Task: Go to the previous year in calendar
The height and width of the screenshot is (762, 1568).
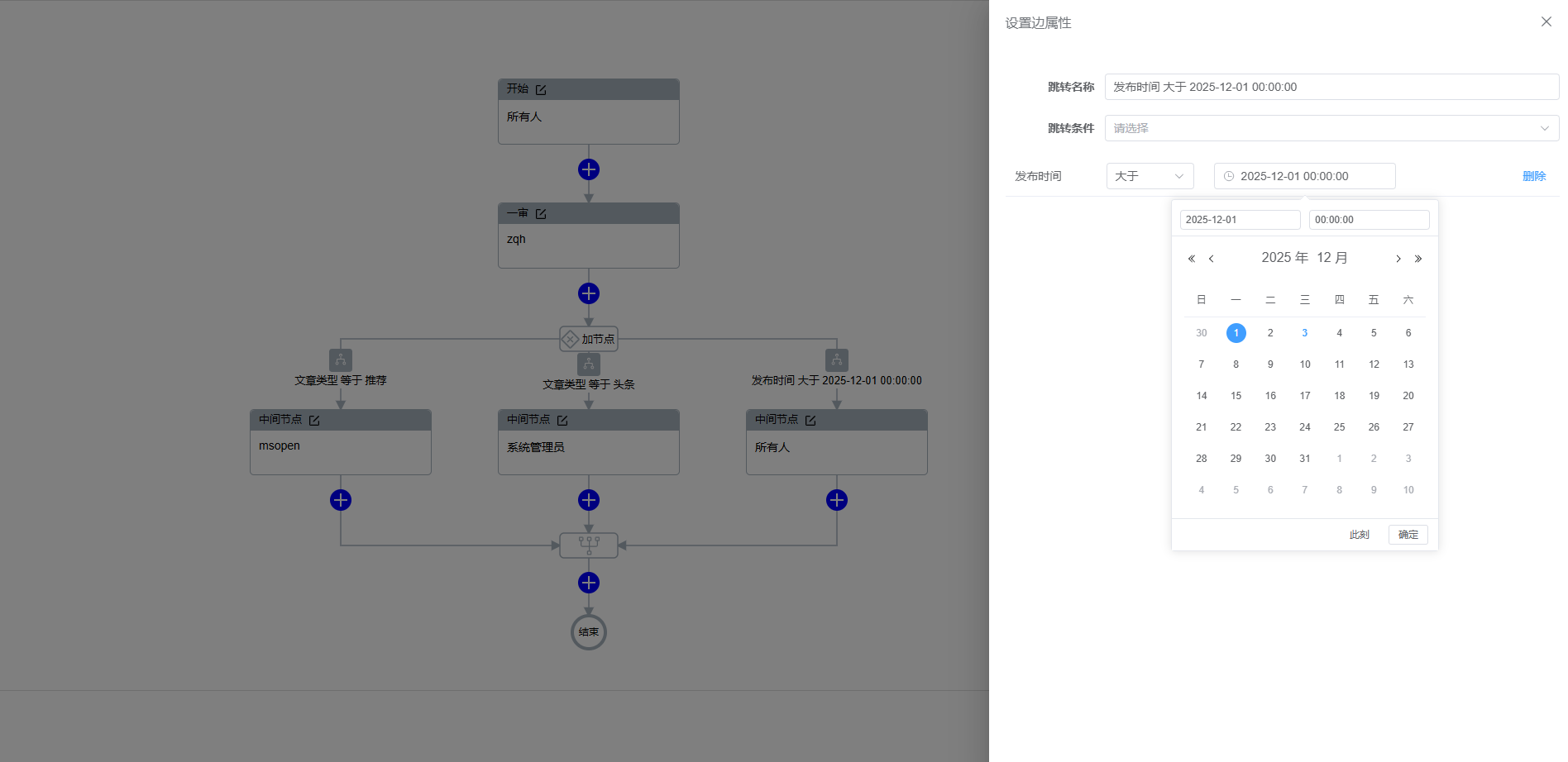Action: [1192, 259]
